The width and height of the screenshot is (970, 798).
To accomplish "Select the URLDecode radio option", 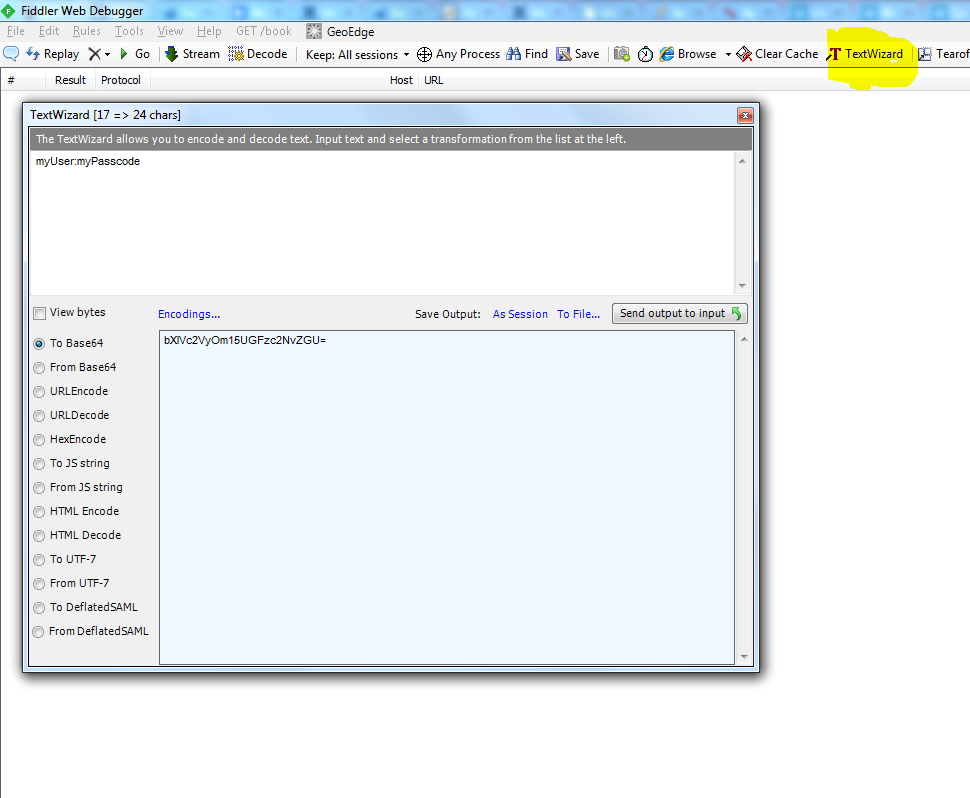I will (x=39, y=416).
